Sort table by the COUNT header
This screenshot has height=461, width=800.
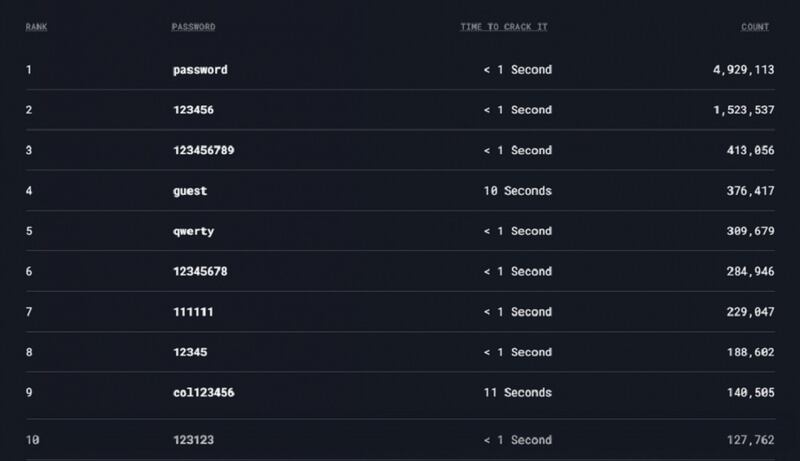[755, 27]
